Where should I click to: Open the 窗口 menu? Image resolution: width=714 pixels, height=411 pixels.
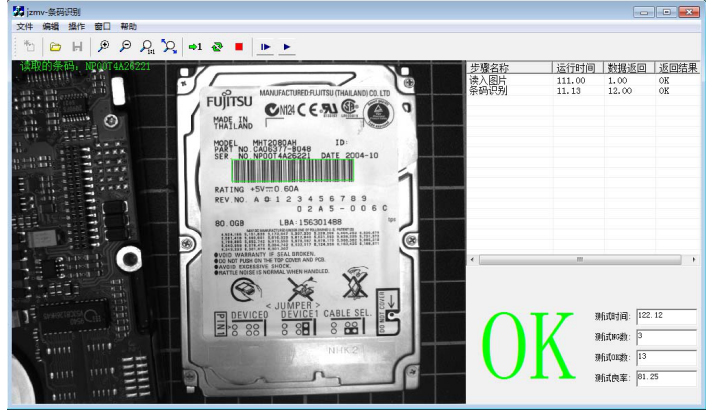[x=102, y=26]
